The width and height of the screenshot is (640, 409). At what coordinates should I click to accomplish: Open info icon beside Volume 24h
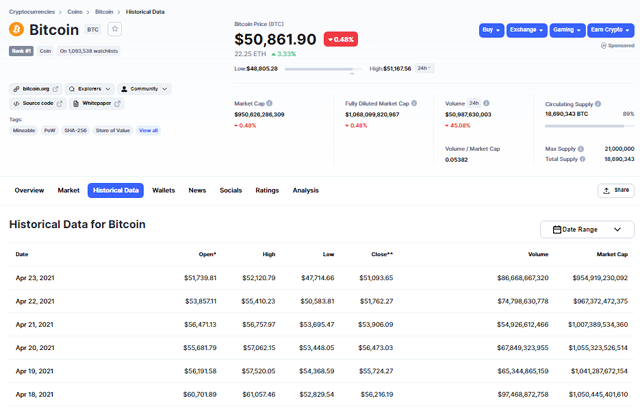[x=486, y=103]
